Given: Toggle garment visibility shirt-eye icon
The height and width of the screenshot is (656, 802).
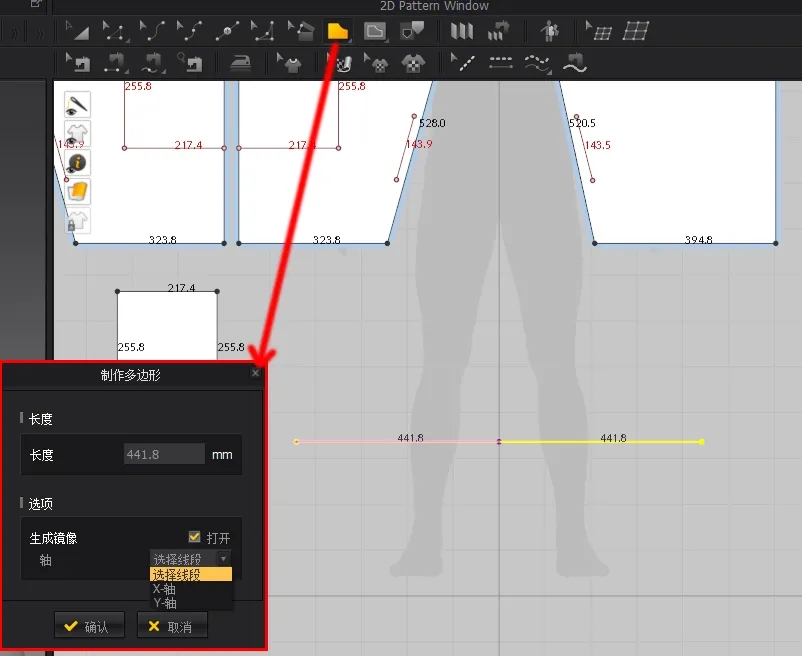Looking at the screenshot, I should coord(78,134).
